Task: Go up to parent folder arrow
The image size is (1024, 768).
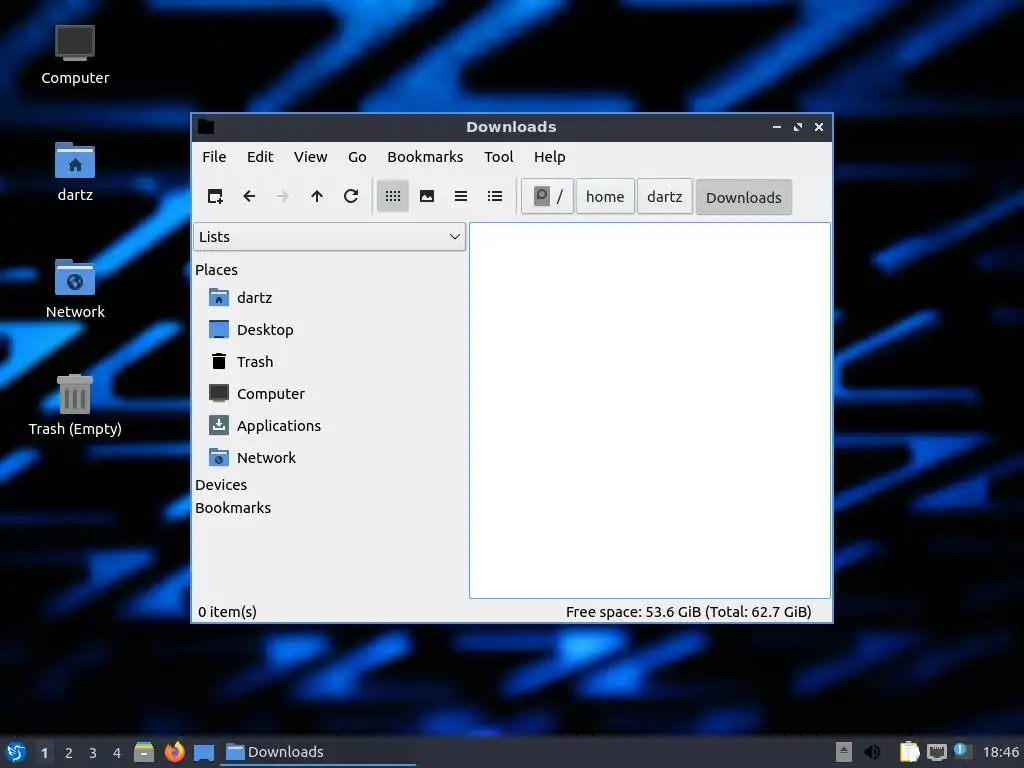Action: pyautogui.click(x=317, y=197)
